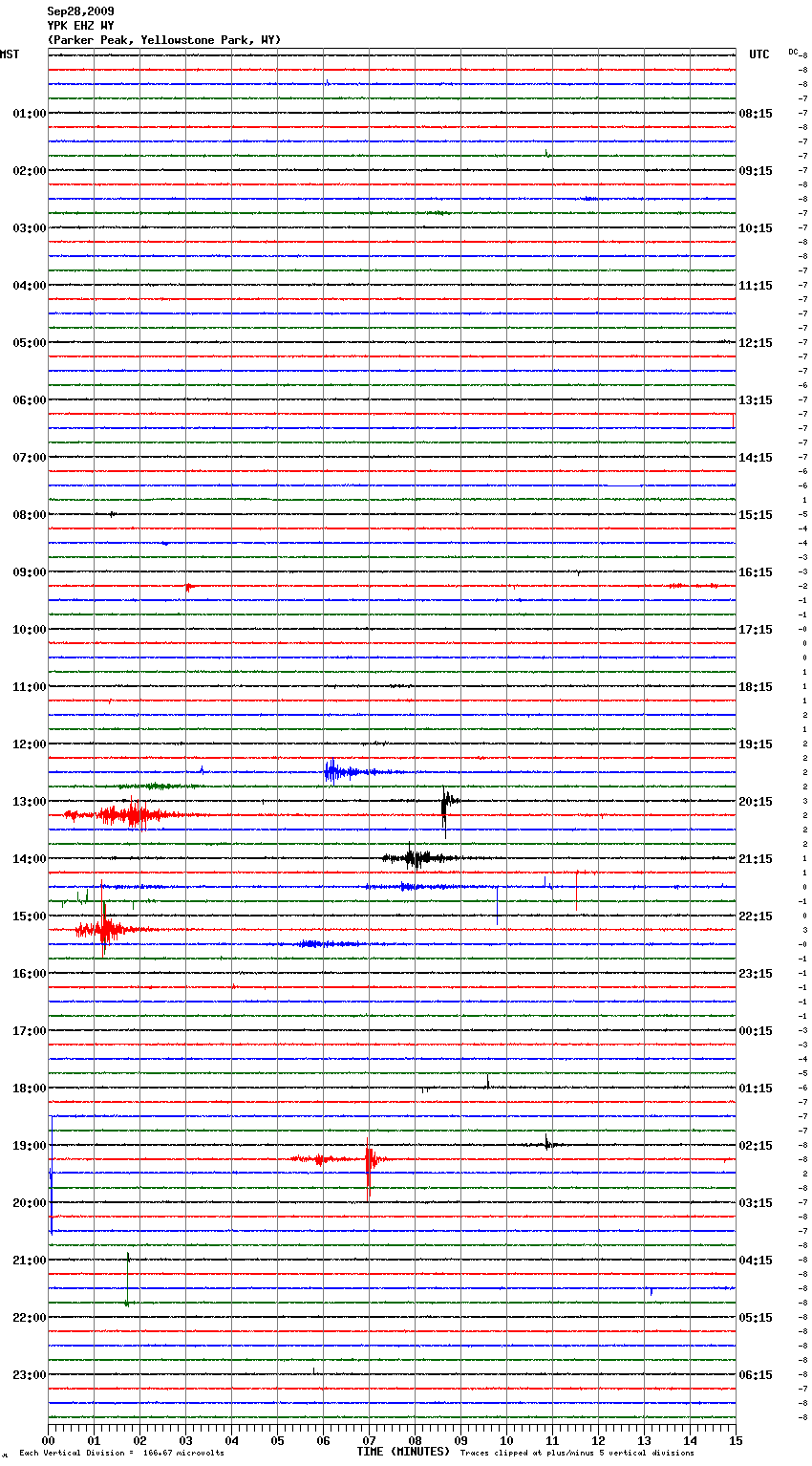Select the 12:00 MST time label
Image resolution: width=812 pixels, height=1466 pixels.
pos(30,744)
